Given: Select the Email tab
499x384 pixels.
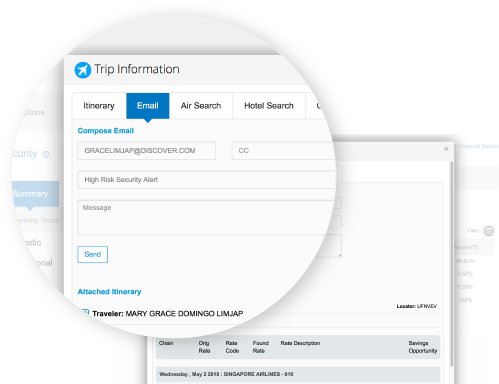Looking at the screenshot, I should point(148,106).
